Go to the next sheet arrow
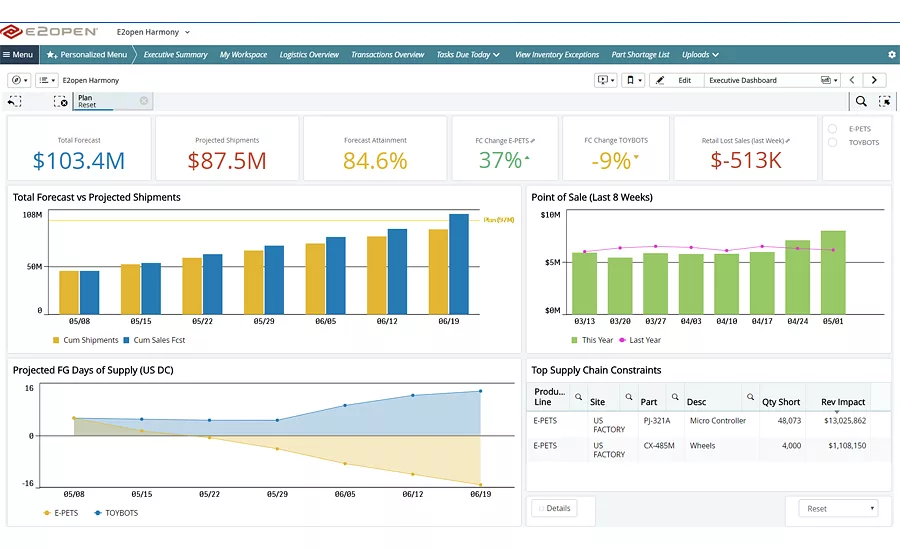 tap(874, 80)
